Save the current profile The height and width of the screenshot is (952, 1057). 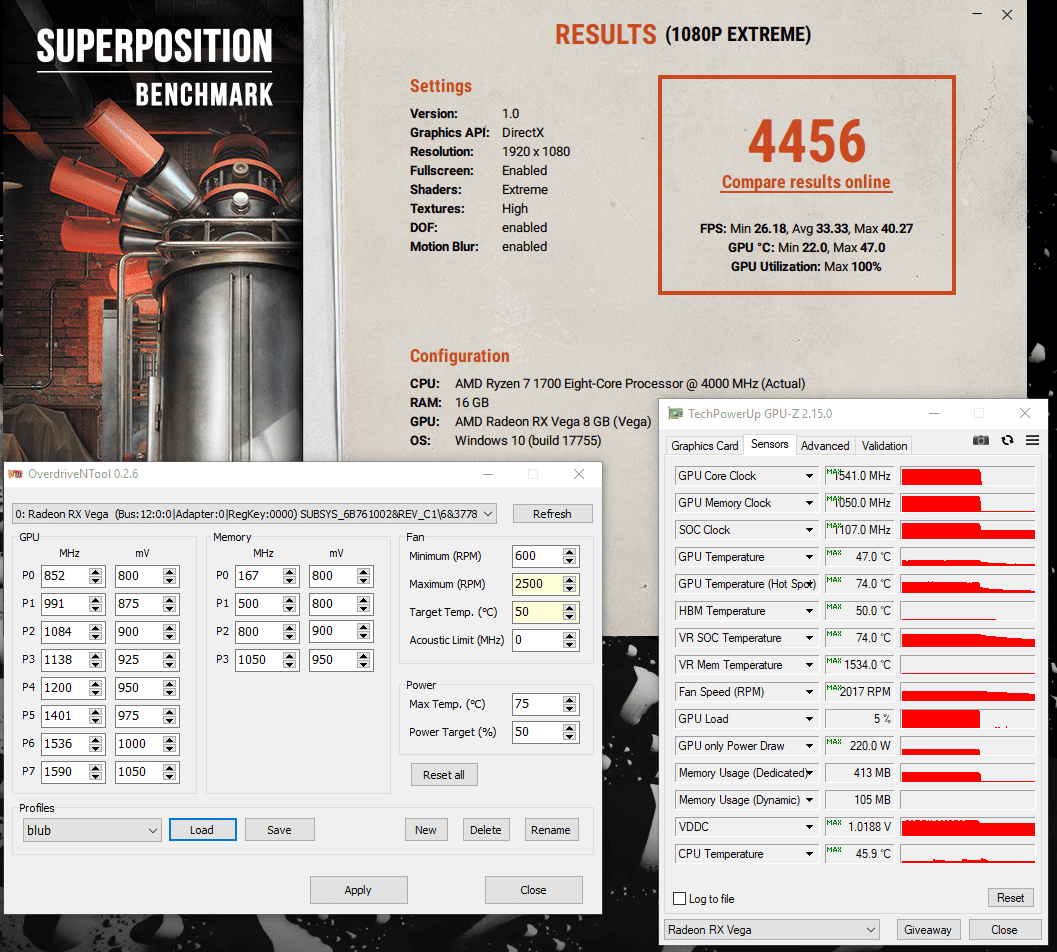pos(279,830)
